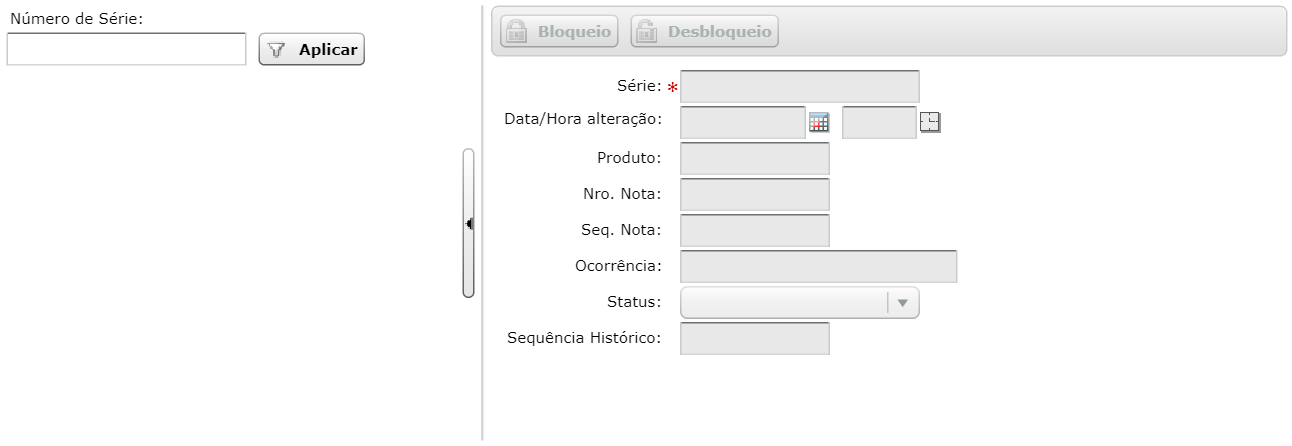This screenshot has width=1292, height=446.
Task: Click into the required Série field
Action: click(x=799, y=87)
